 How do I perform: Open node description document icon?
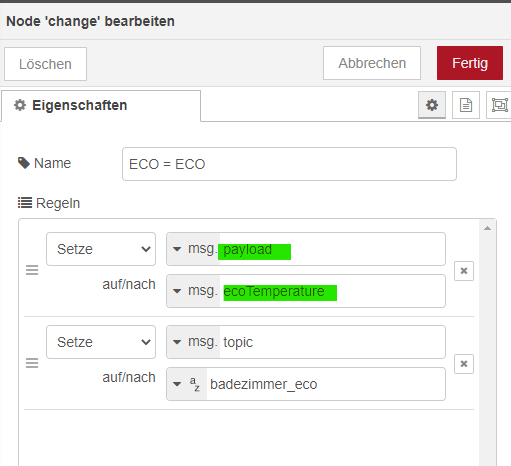(466, 105)
